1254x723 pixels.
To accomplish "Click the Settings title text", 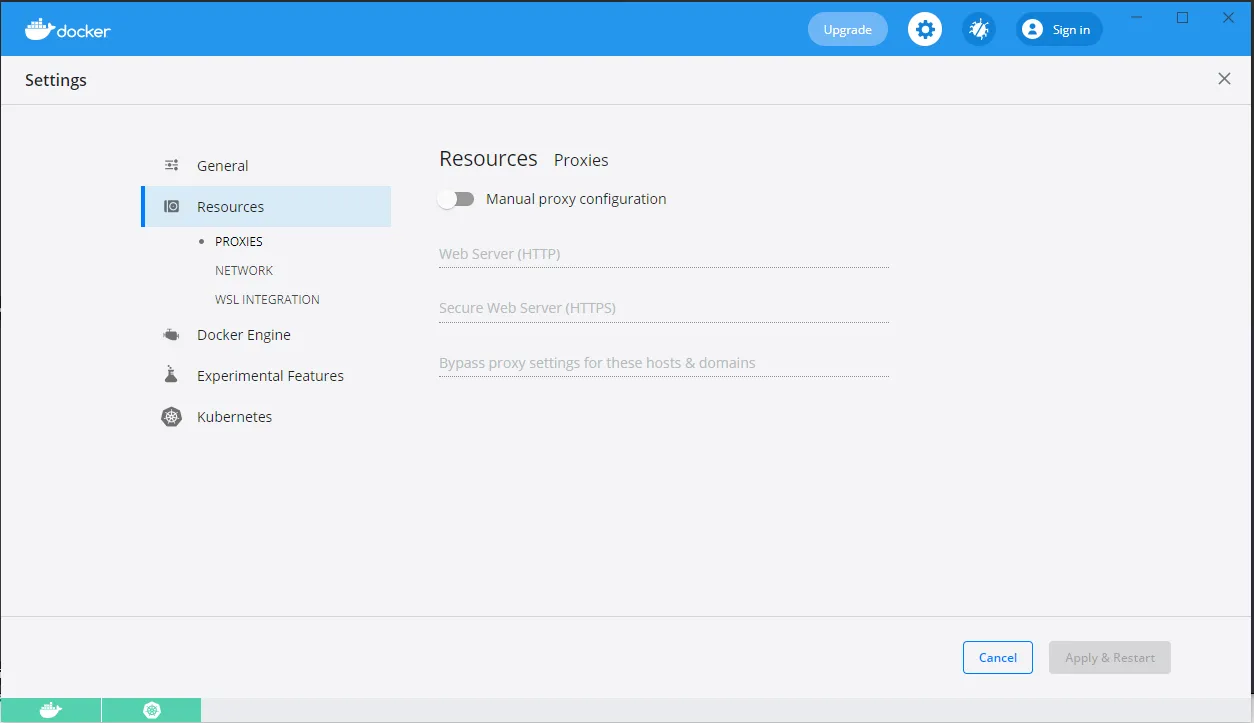I will [56, 80].
